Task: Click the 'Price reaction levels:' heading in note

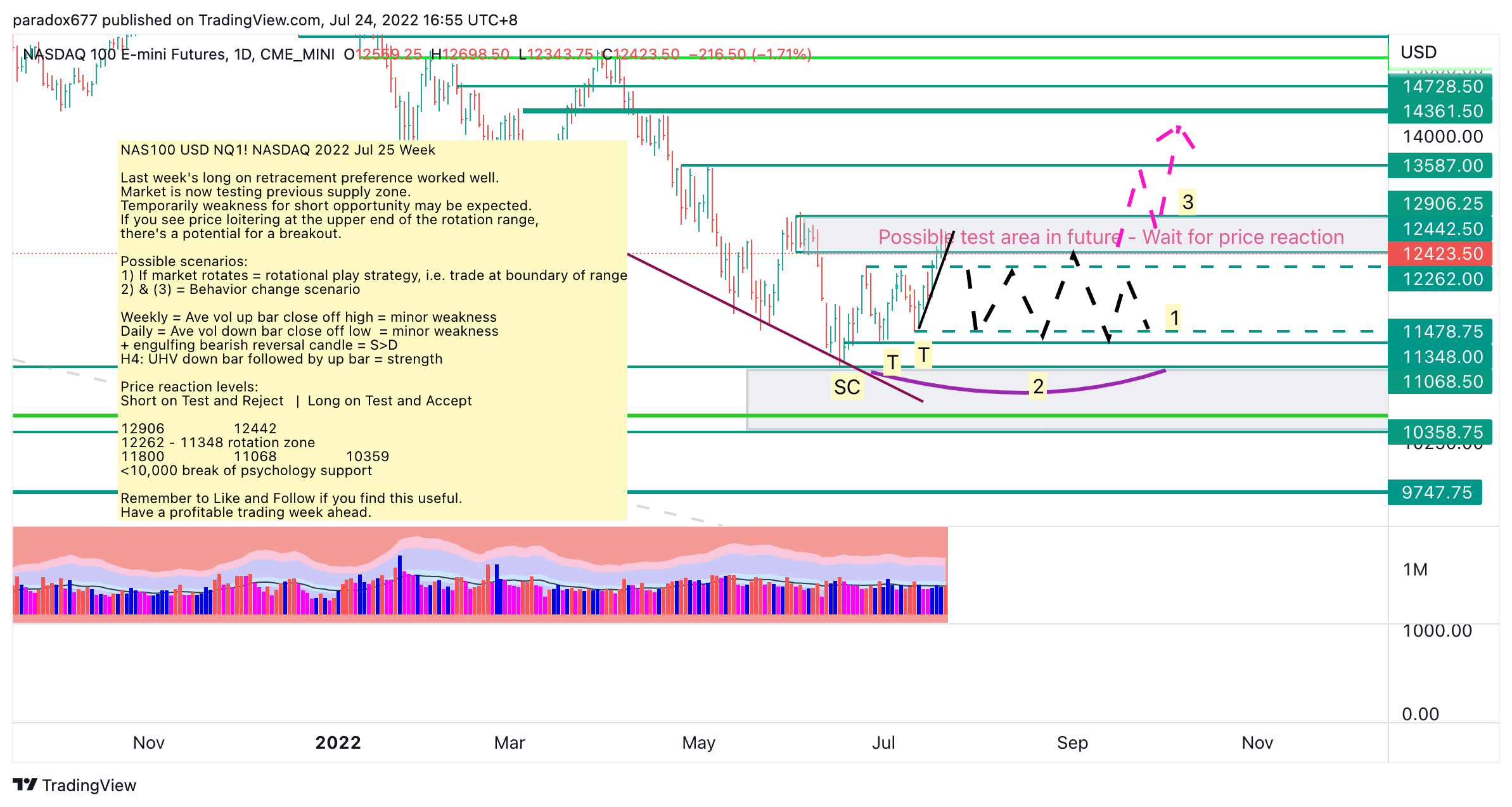Action: [189, 386]
